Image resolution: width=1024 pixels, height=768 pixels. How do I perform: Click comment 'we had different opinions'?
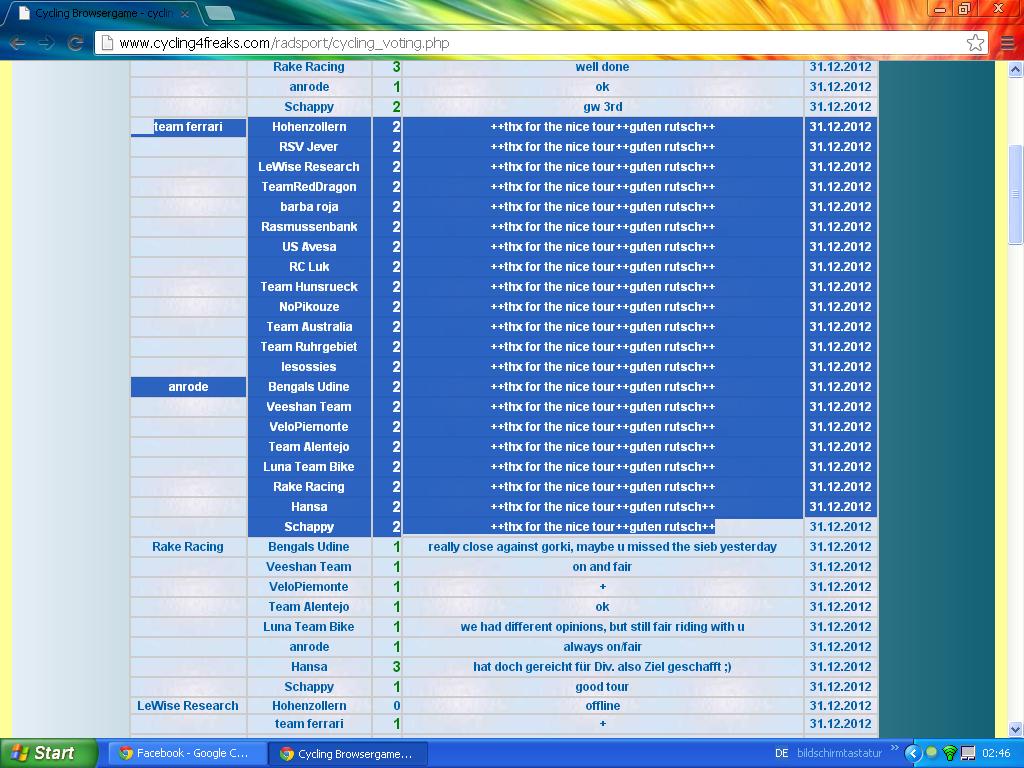click(x=602, y=627)
